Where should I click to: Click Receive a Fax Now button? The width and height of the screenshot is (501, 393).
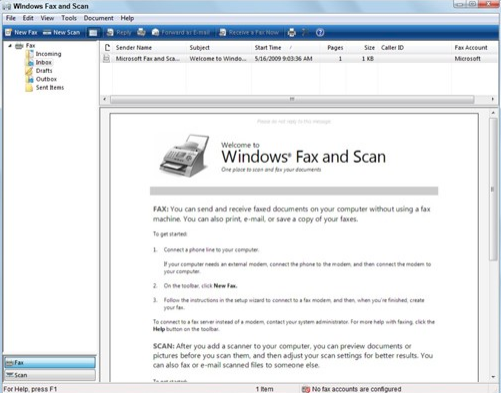click(249, 32)
